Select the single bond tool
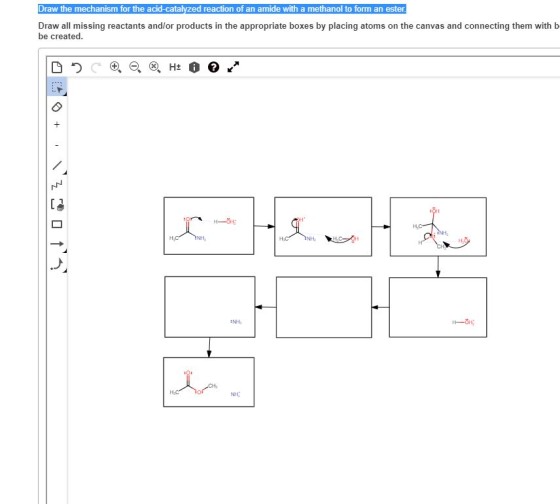Screen dimensions: 560x504 [58, 165]
